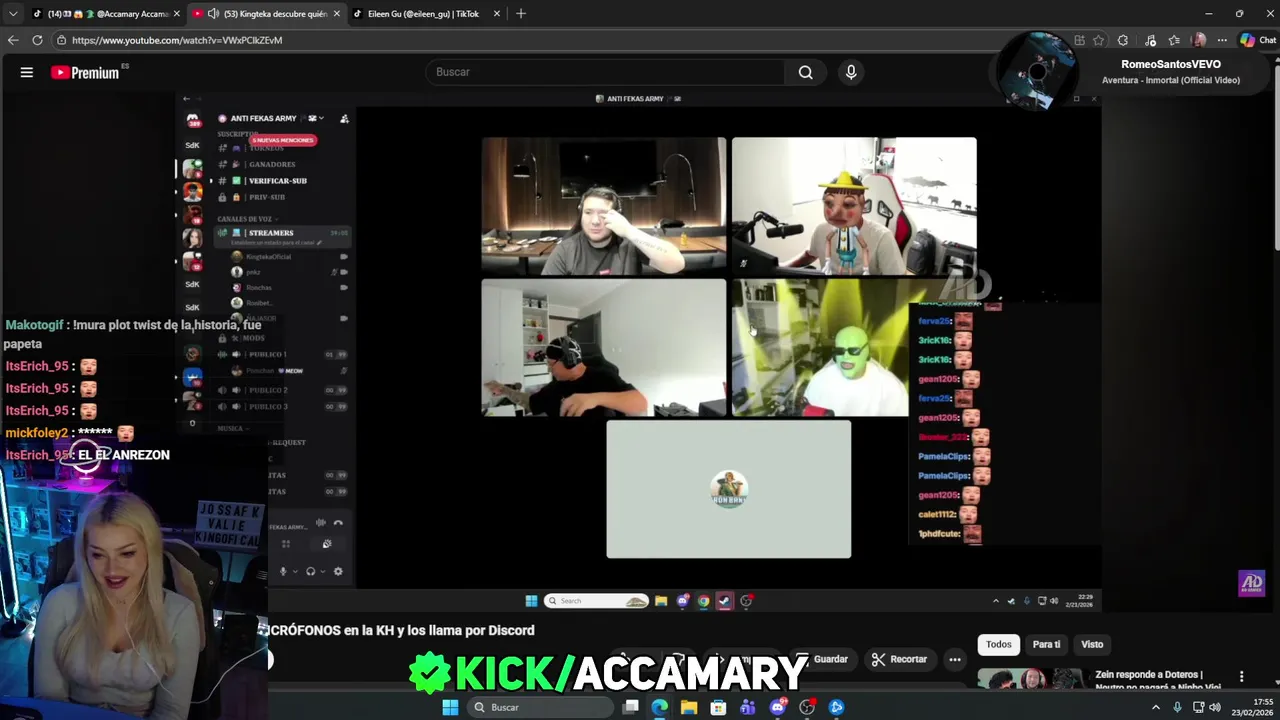
Task: Open Discord from the Windows taskbar
Action: pos(778,708)
